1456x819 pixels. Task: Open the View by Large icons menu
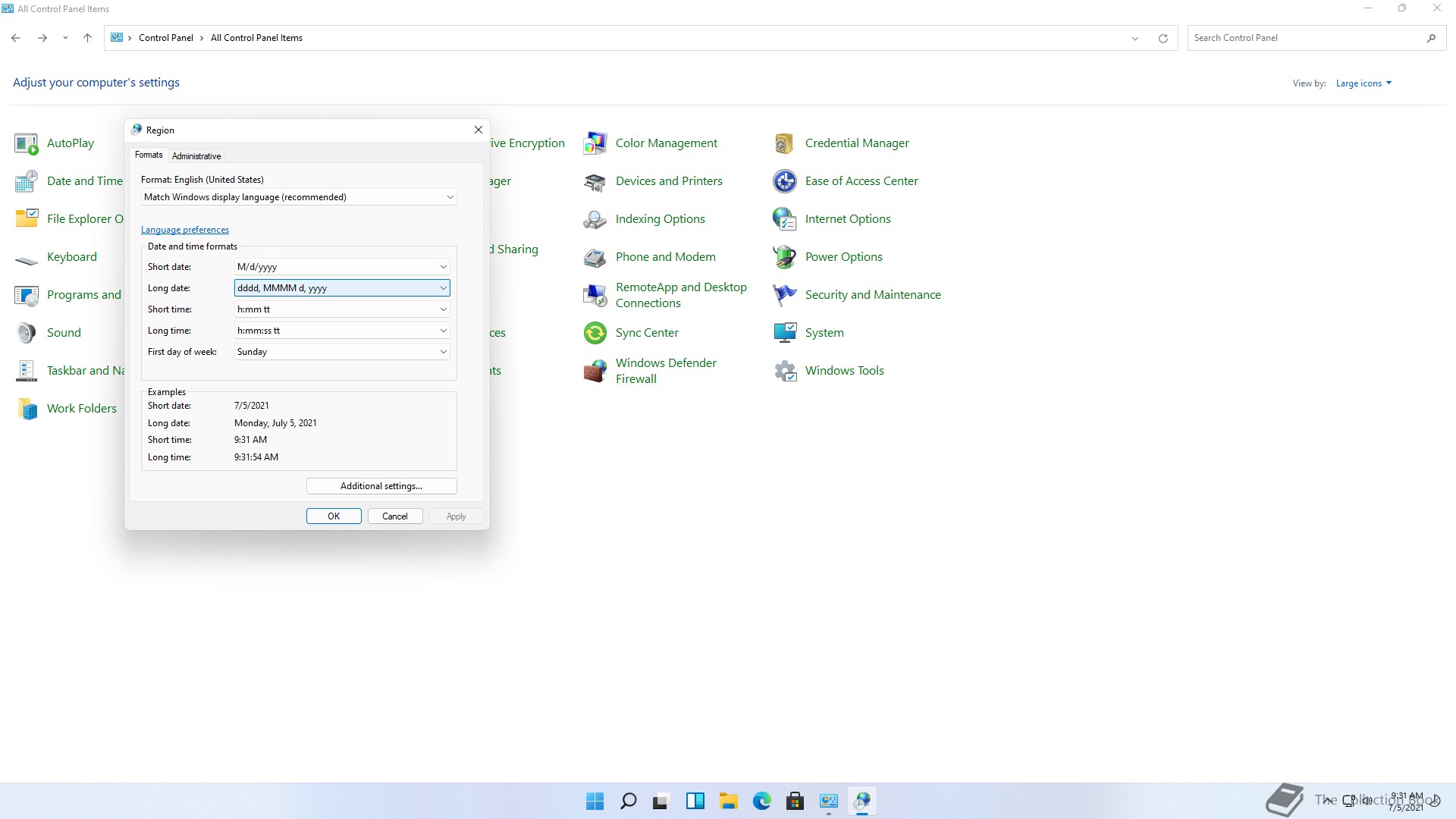[1363, 83]
